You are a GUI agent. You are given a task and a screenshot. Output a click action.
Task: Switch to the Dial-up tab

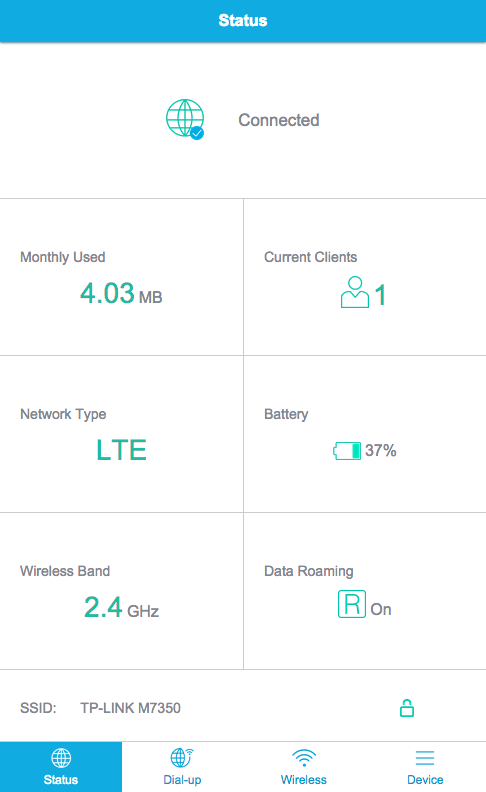tap(182, 767)
